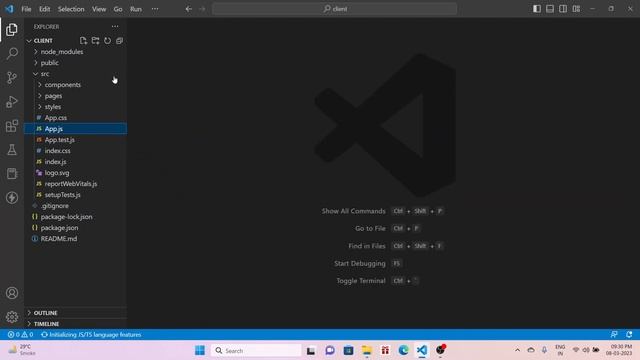Image resolution: width=640 pixels, height=360 pixels.
Task: Expand the components folder
Action: (x=76, y=85)
